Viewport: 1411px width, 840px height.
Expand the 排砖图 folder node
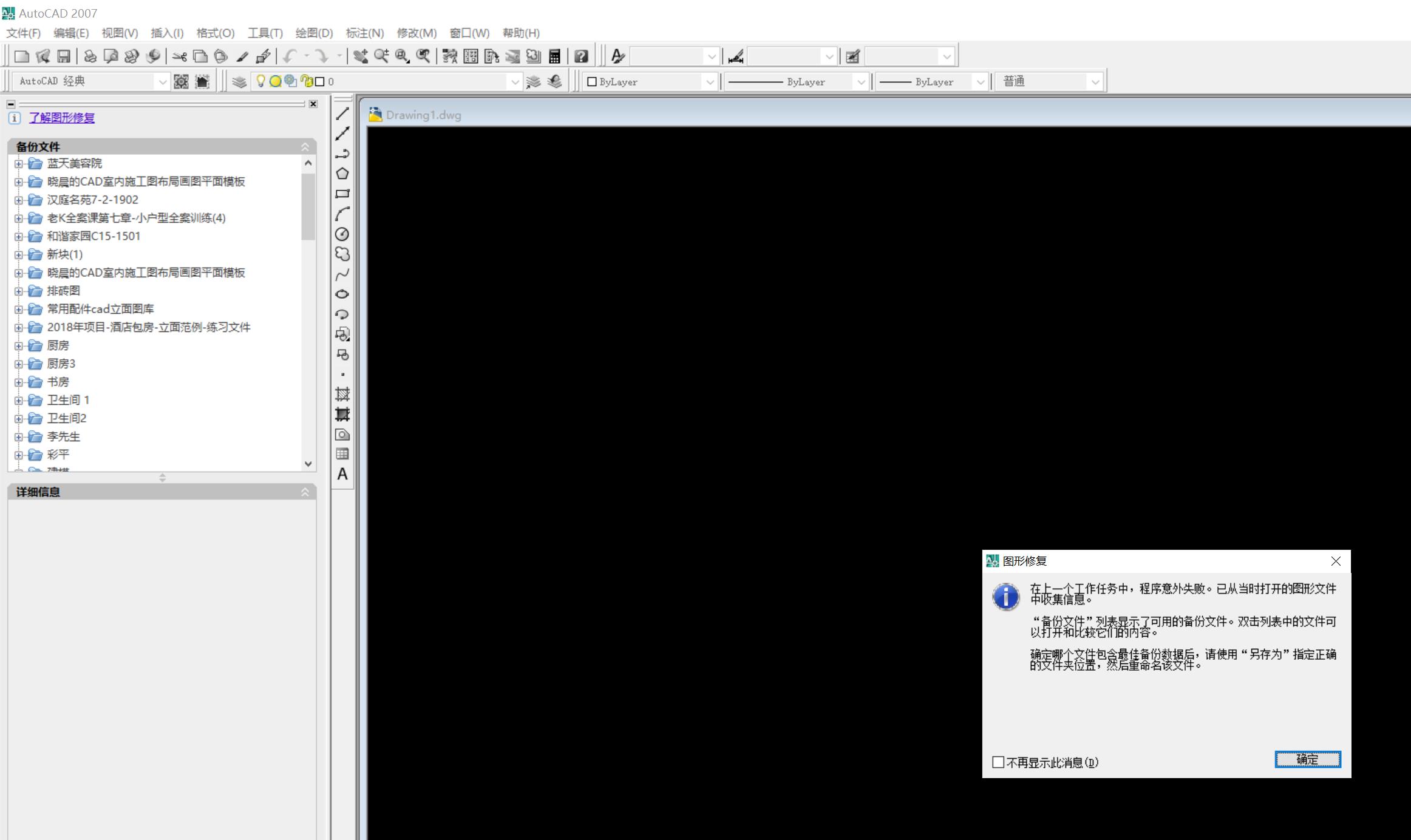point(19,291)
